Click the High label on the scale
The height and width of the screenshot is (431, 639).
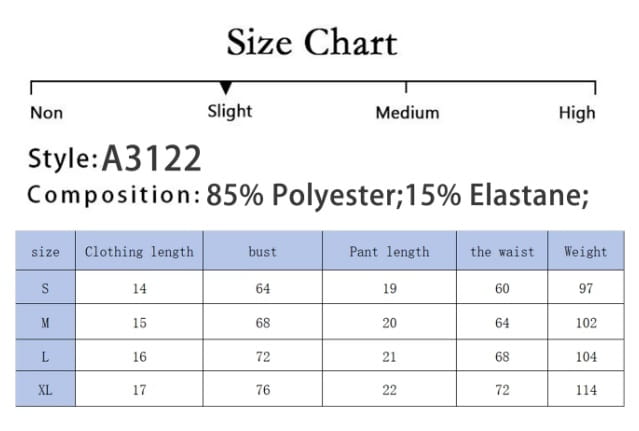(x=577, y=112)
